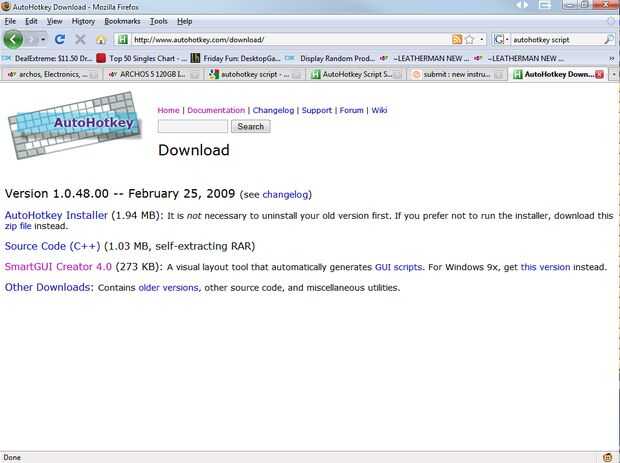Screen dimensions: 620x463
Task: List all tabs with the tab dropdown
Action: point(614,74)
